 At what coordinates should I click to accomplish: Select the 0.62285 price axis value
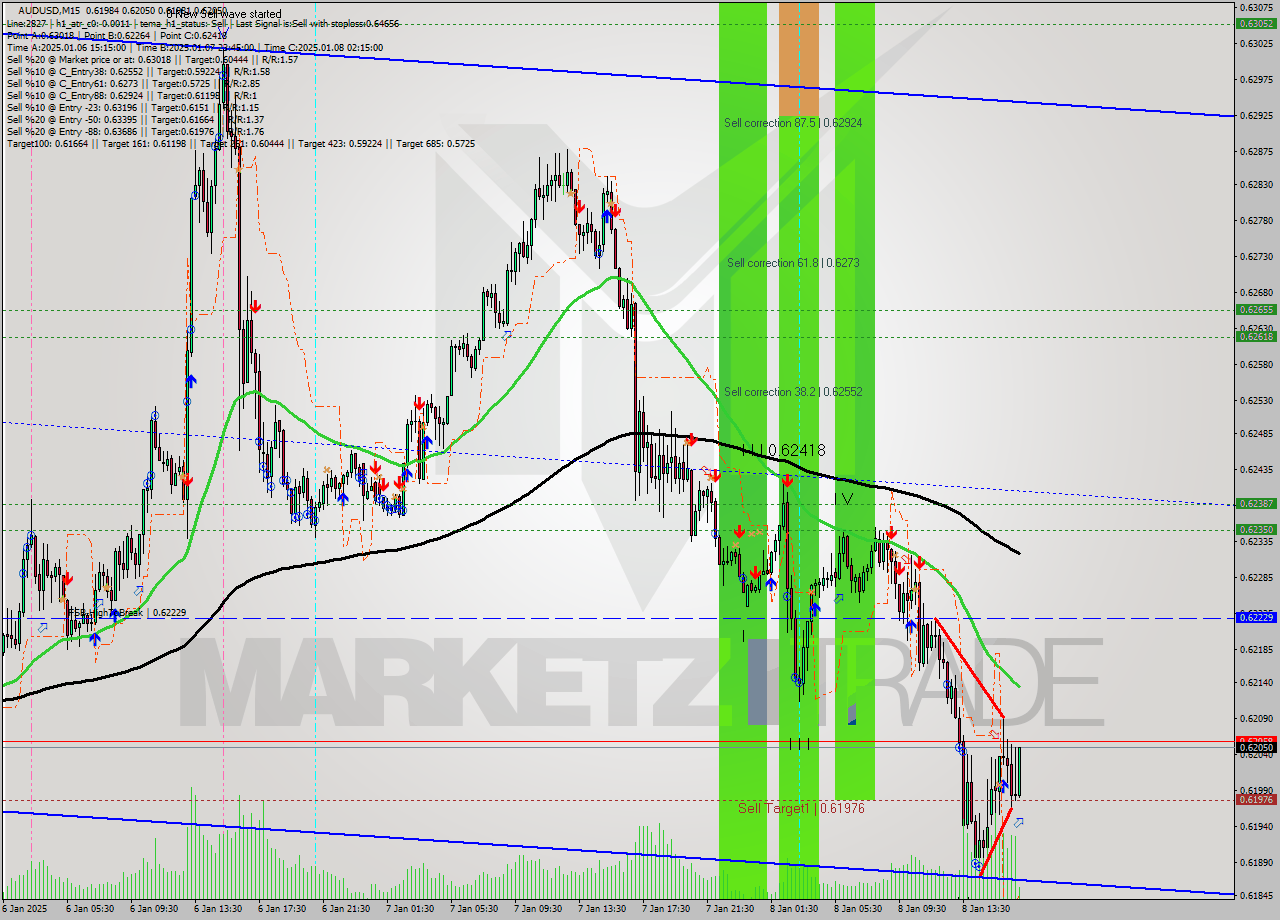pos(1255,578)
